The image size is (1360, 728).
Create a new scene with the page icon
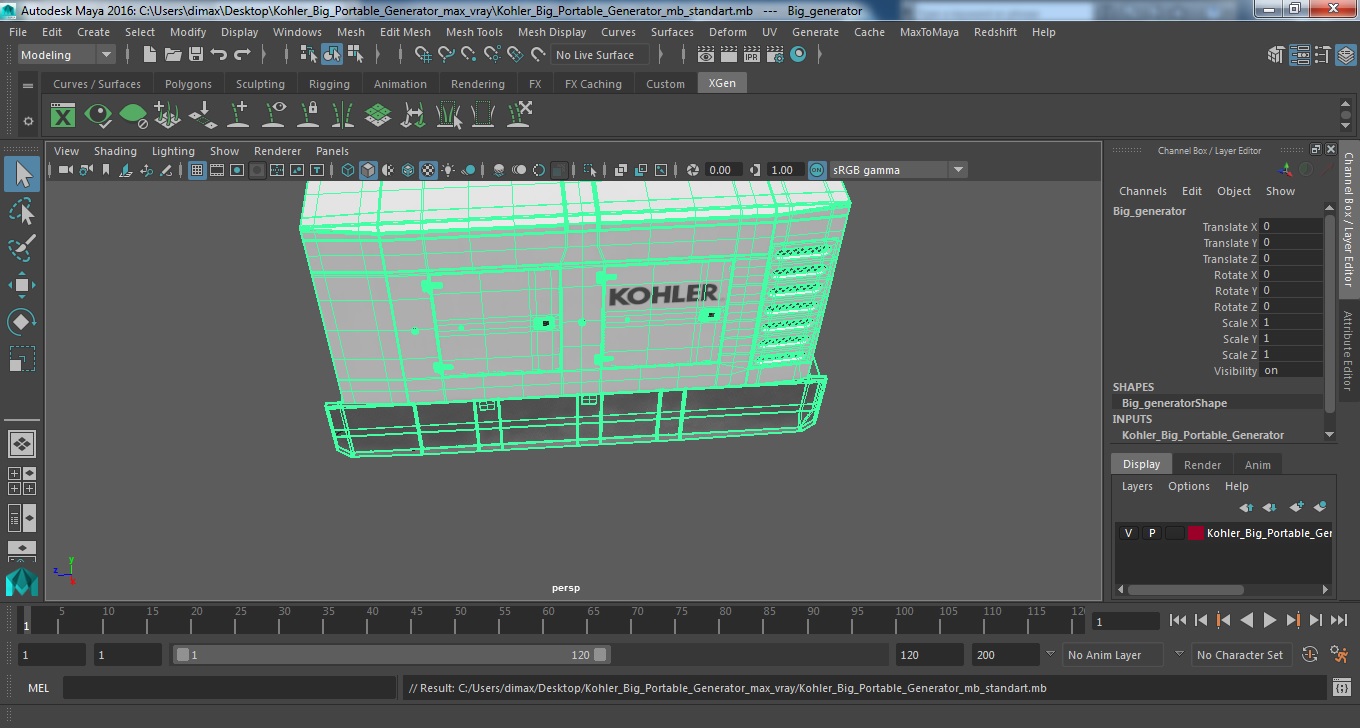pos(150,55)
